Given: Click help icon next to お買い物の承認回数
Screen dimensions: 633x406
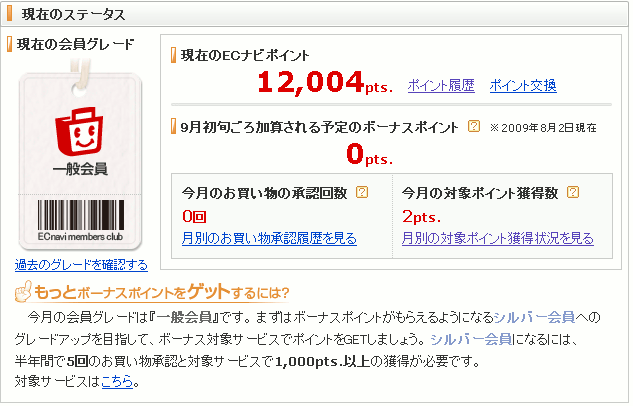Looking at the screenshot, I should pyautogui.click(x=362, y=192).
